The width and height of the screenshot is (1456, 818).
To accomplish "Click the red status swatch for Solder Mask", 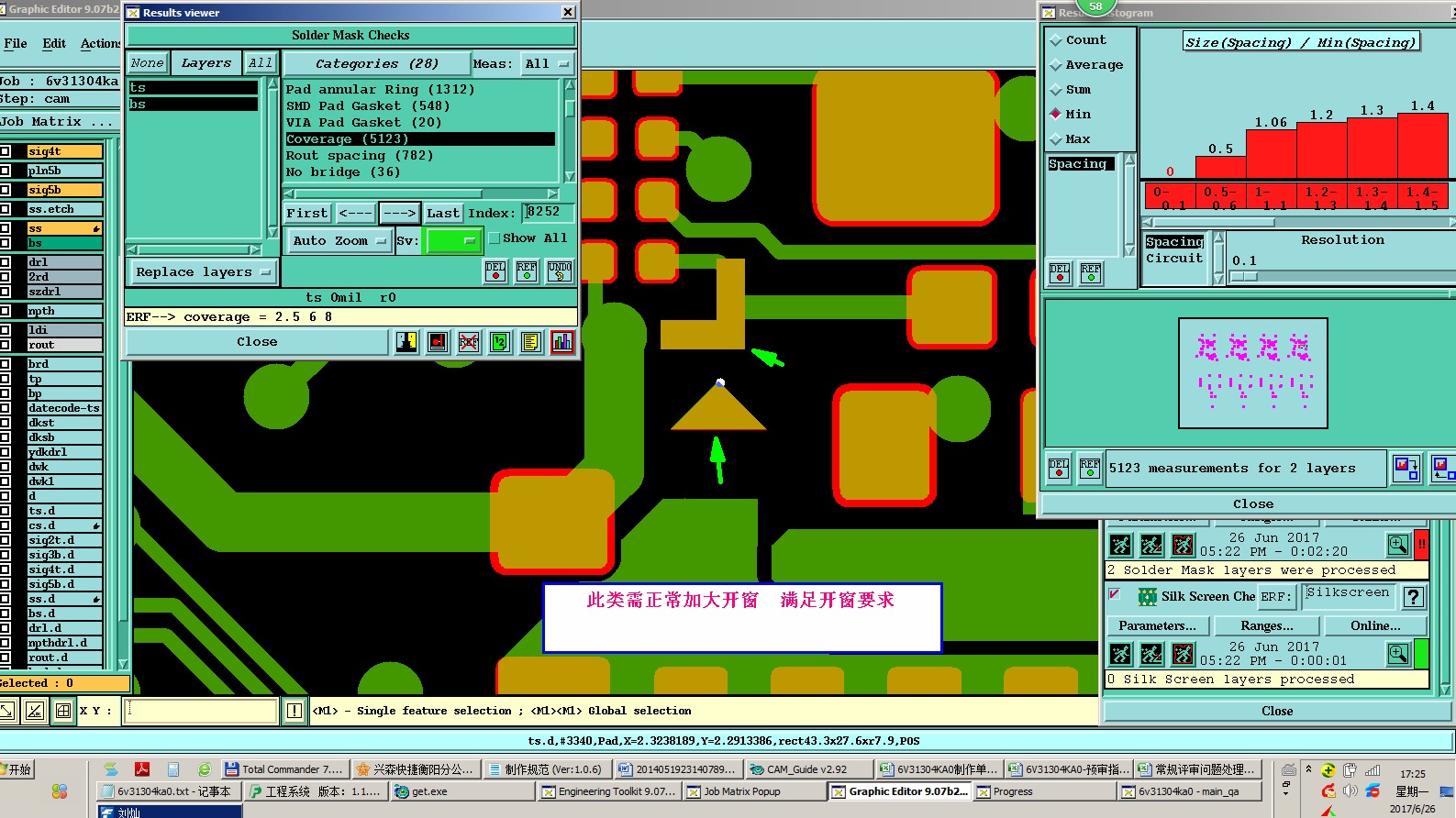I will coord(1421,545).
